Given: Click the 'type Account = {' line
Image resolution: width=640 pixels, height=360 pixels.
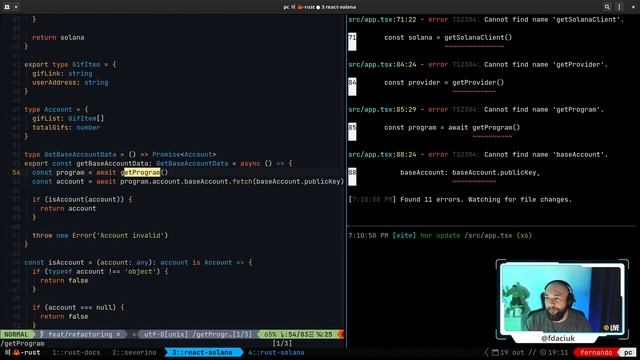Looking at the screenshot, I should 56,109.
